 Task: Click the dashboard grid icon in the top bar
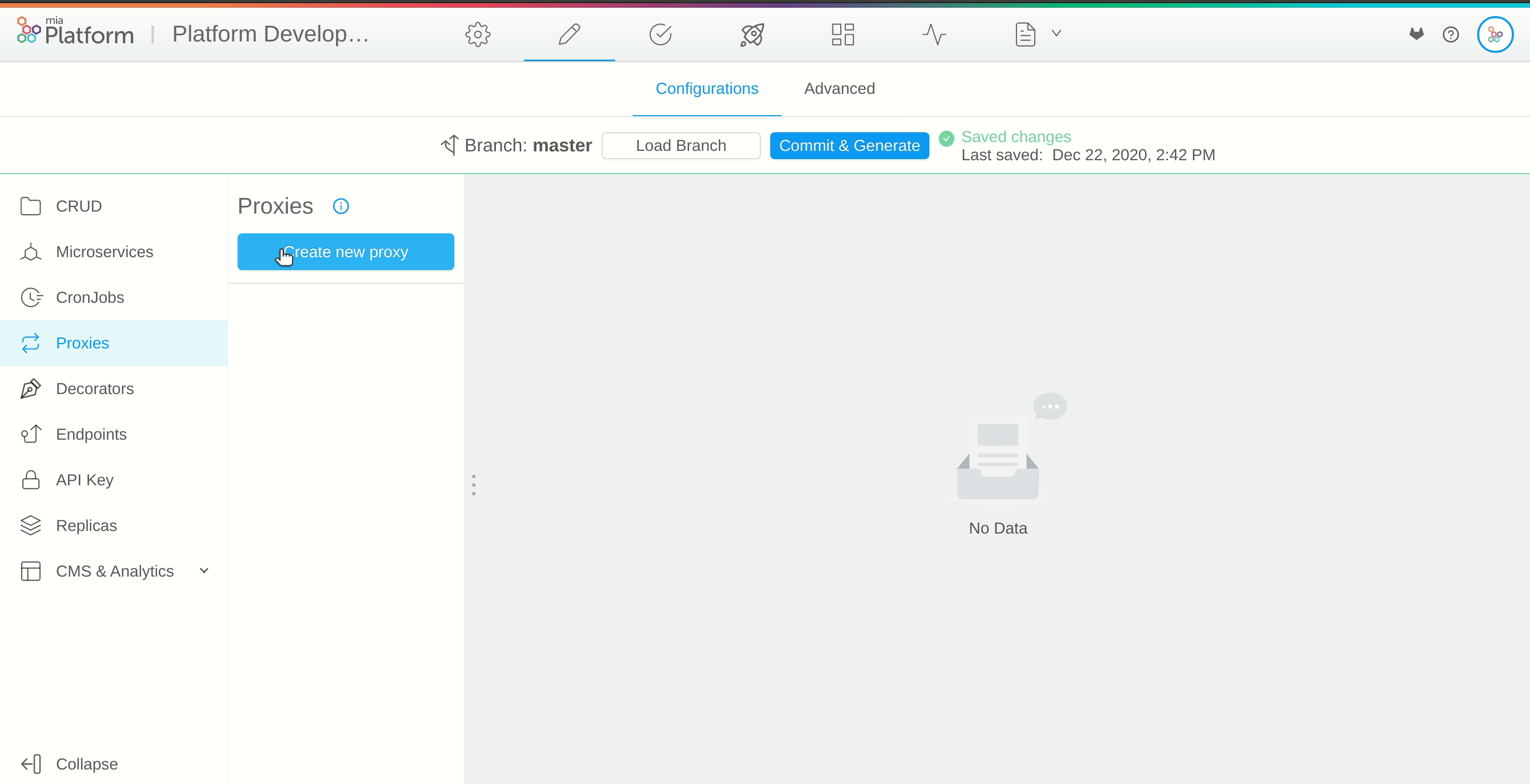click(x=841, y=34)
